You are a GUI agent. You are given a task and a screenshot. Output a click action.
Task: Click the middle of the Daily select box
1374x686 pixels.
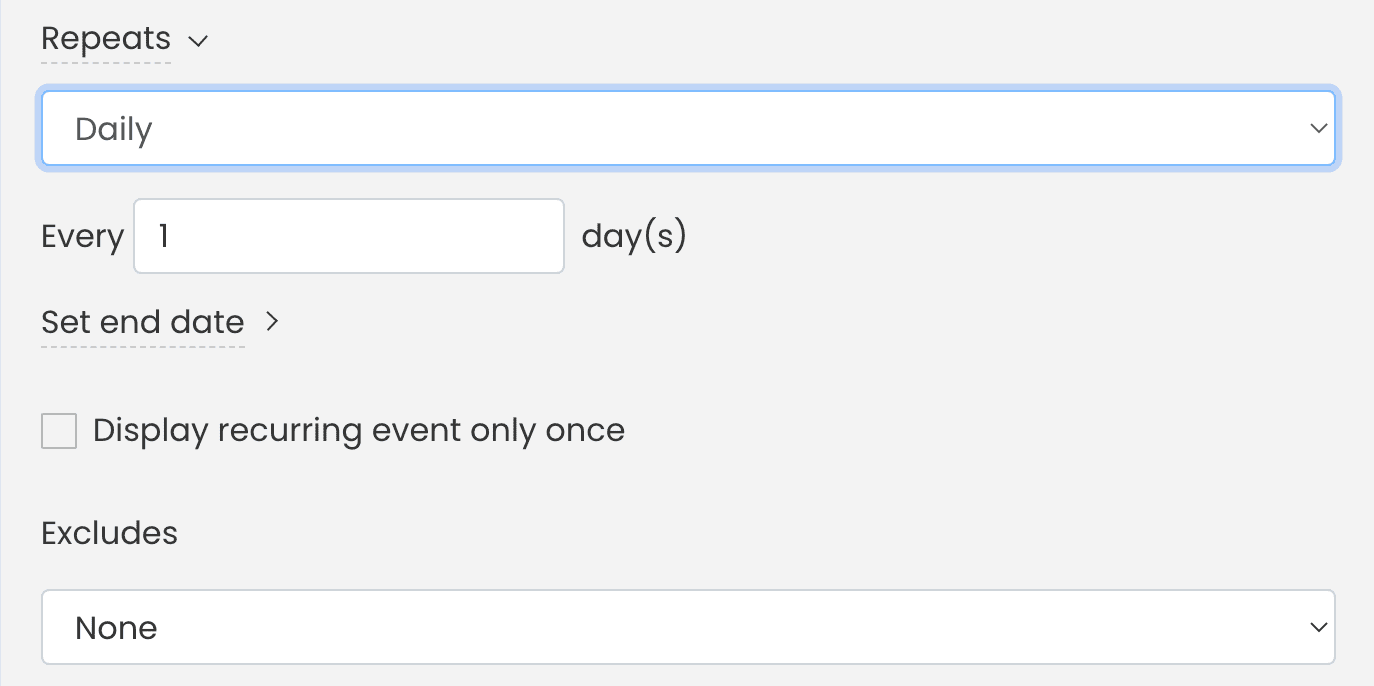click(x=688, y=128)
